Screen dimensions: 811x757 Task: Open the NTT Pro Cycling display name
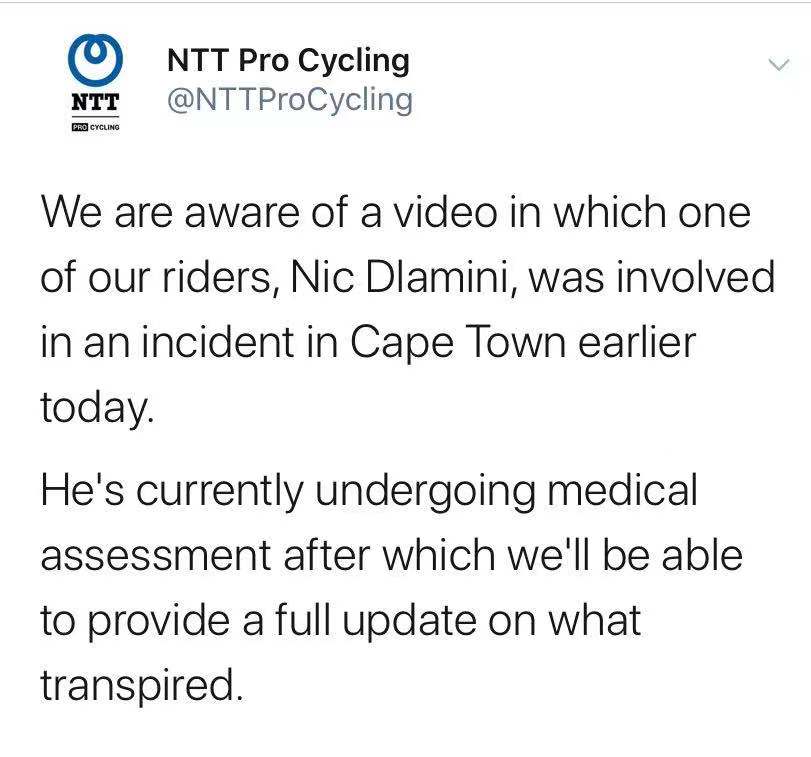click(288, 61)
